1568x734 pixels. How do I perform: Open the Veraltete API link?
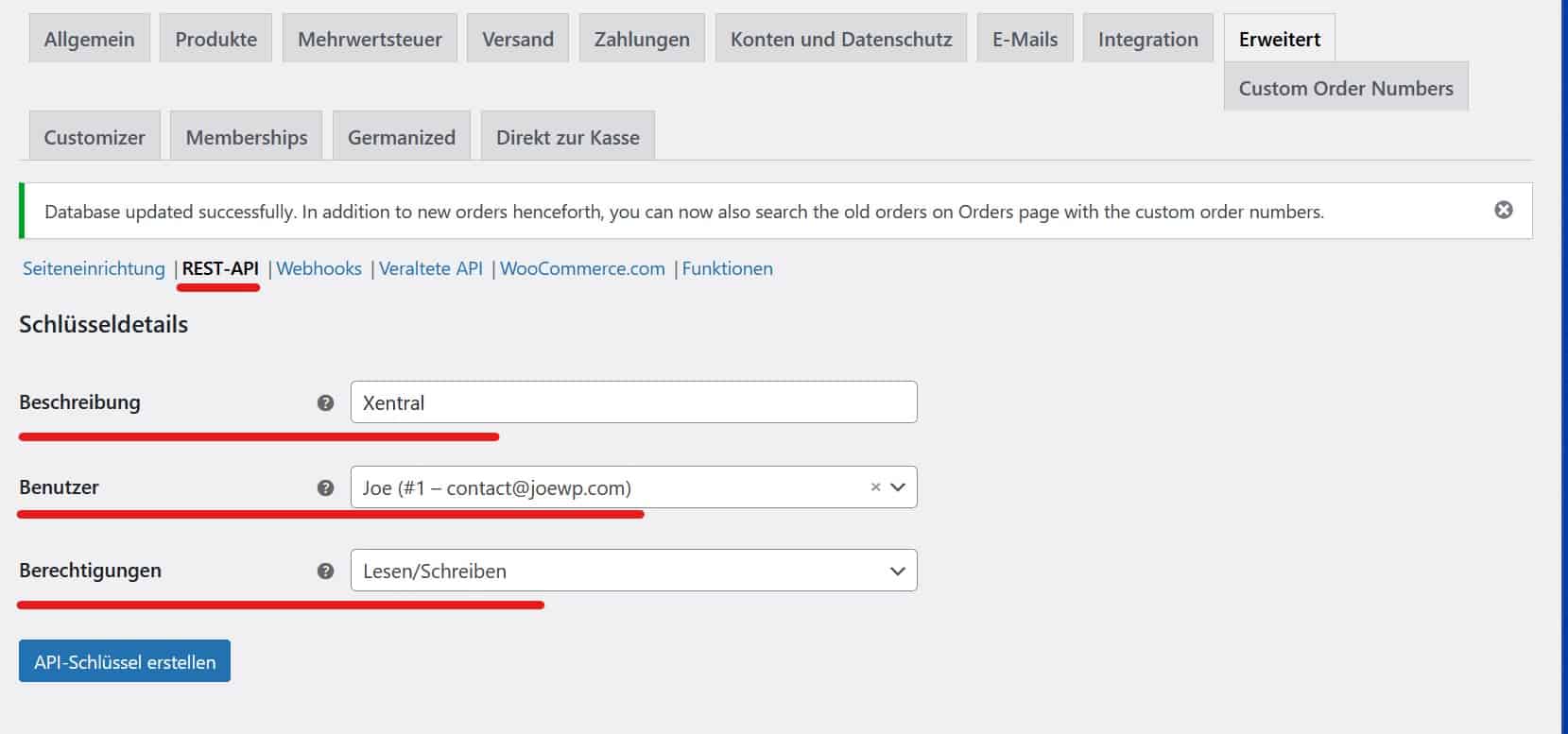[x=431, y=268]
